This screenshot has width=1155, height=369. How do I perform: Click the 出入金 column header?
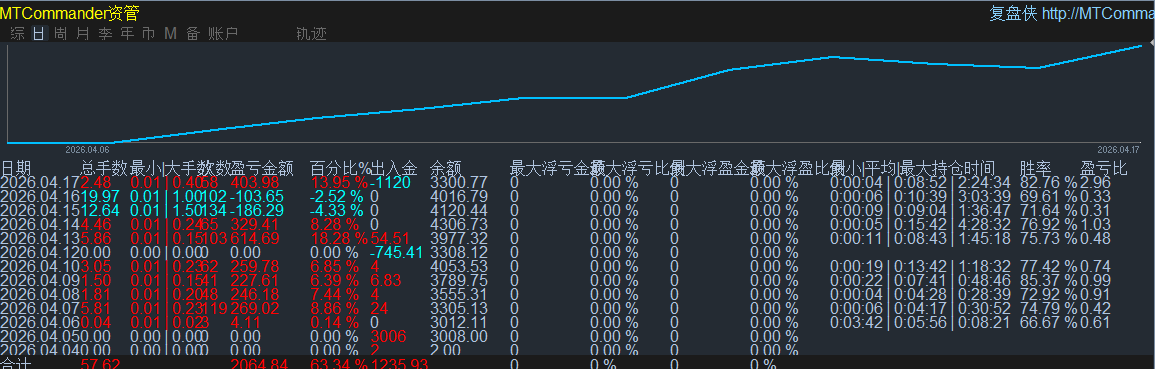pyautogui.click(x=393, y=169)
